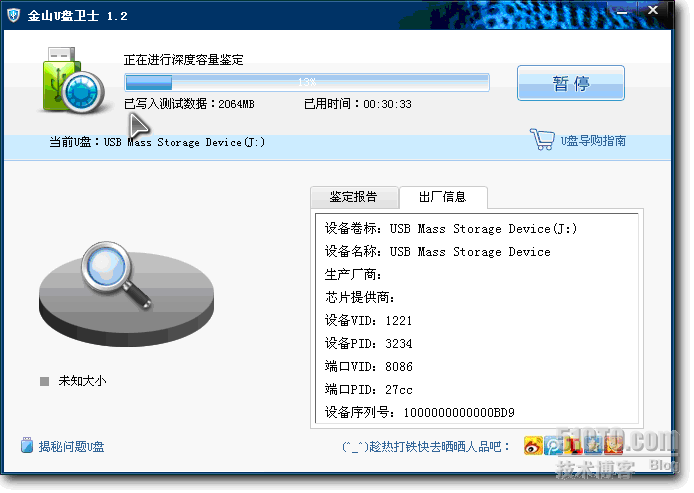694x493 pixels.
Task: Select the 设备PID: 3234 line
Action: pos(368,343)
